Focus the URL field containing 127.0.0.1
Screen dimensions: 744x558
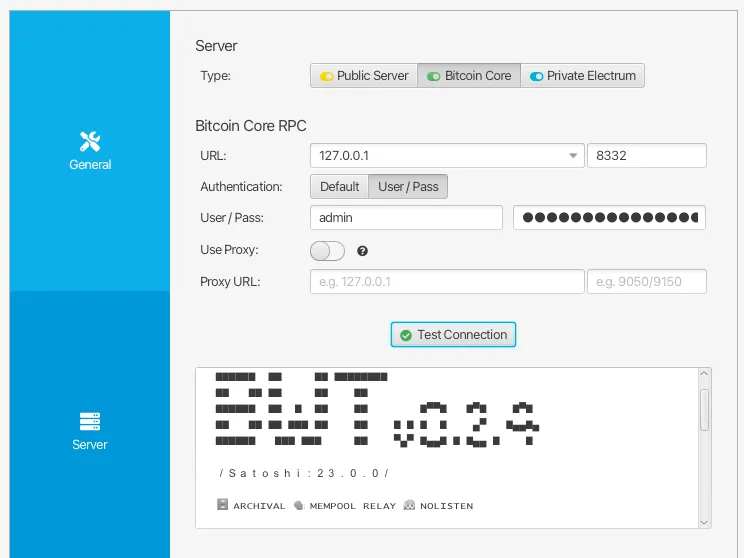tap(447, 156)
